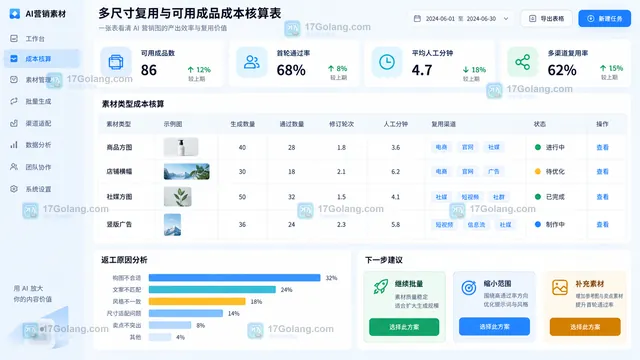640x360 pixels.
Task: Click the calendar icon in date range
Action: point(417,19)
